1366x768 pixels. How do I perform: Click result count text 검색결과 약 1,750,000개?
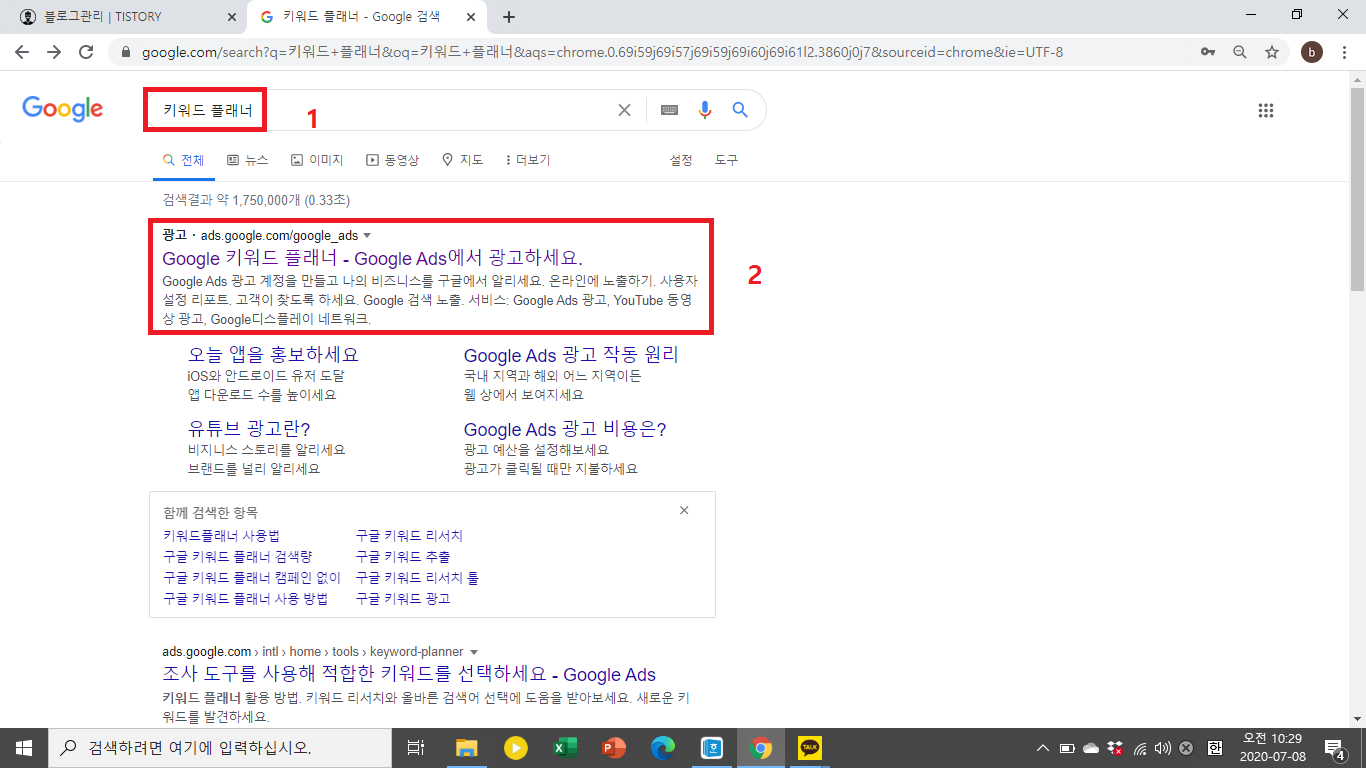click(x=256, y=200)
